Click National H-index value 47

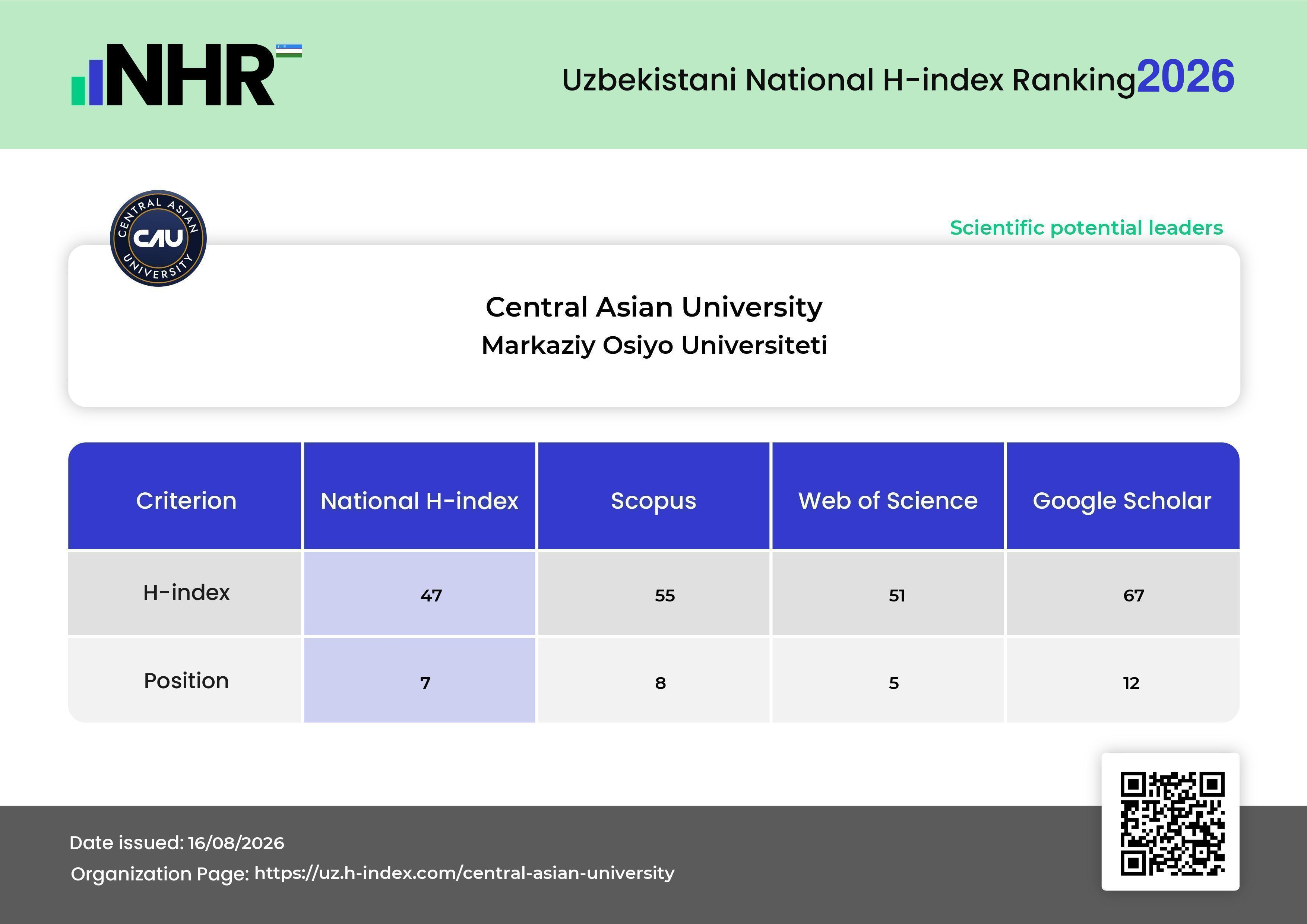(431, 595)
